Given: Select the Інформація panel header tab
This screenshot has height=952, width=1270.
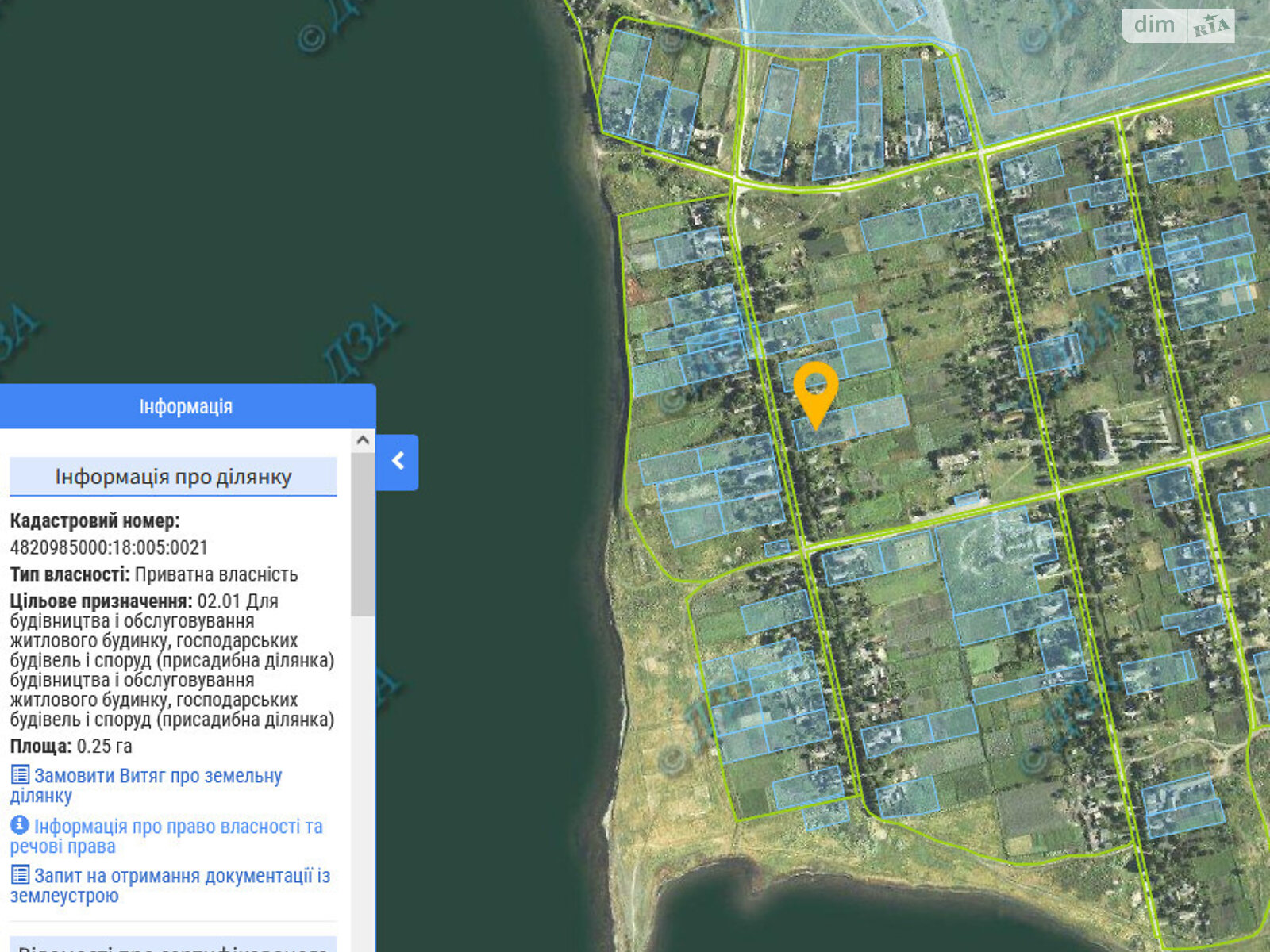Looking at the screenshot, I should (187, 407).
